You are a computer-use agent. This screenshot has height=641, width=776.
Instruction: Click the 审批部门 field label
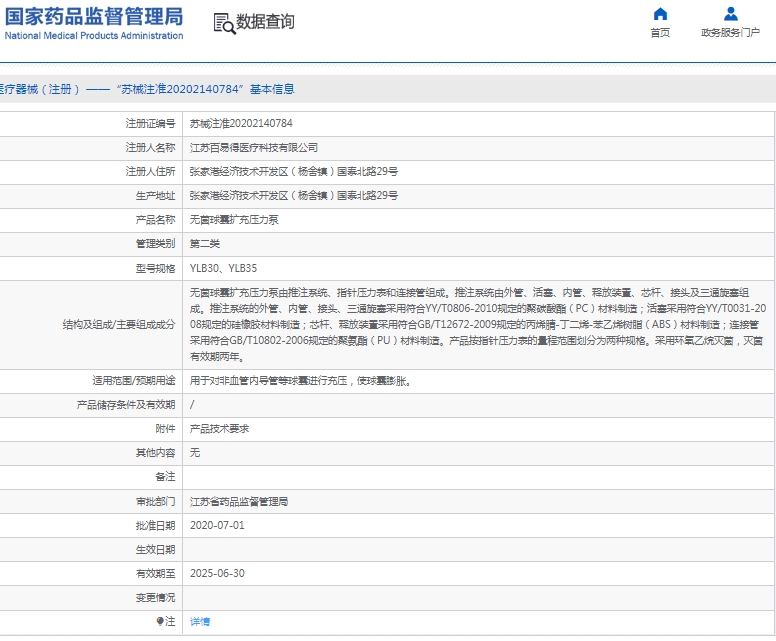[155, 501]
